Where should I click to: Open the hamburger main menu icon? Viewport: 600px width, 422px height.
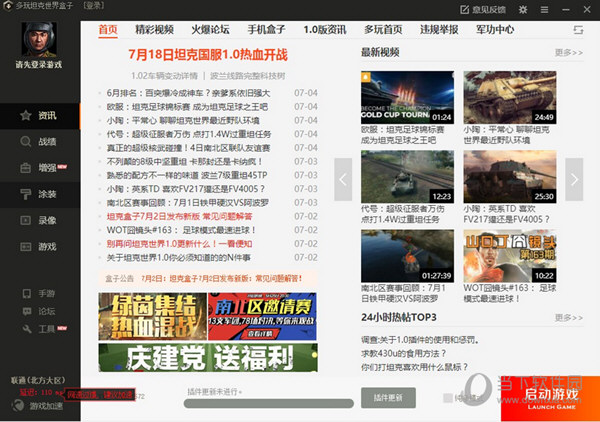[x=544, y=10]
